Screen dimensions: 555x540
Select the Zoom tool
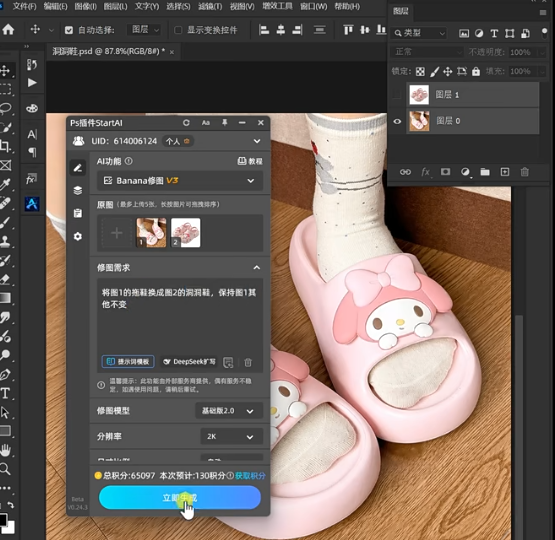click(x=5, y=469)
